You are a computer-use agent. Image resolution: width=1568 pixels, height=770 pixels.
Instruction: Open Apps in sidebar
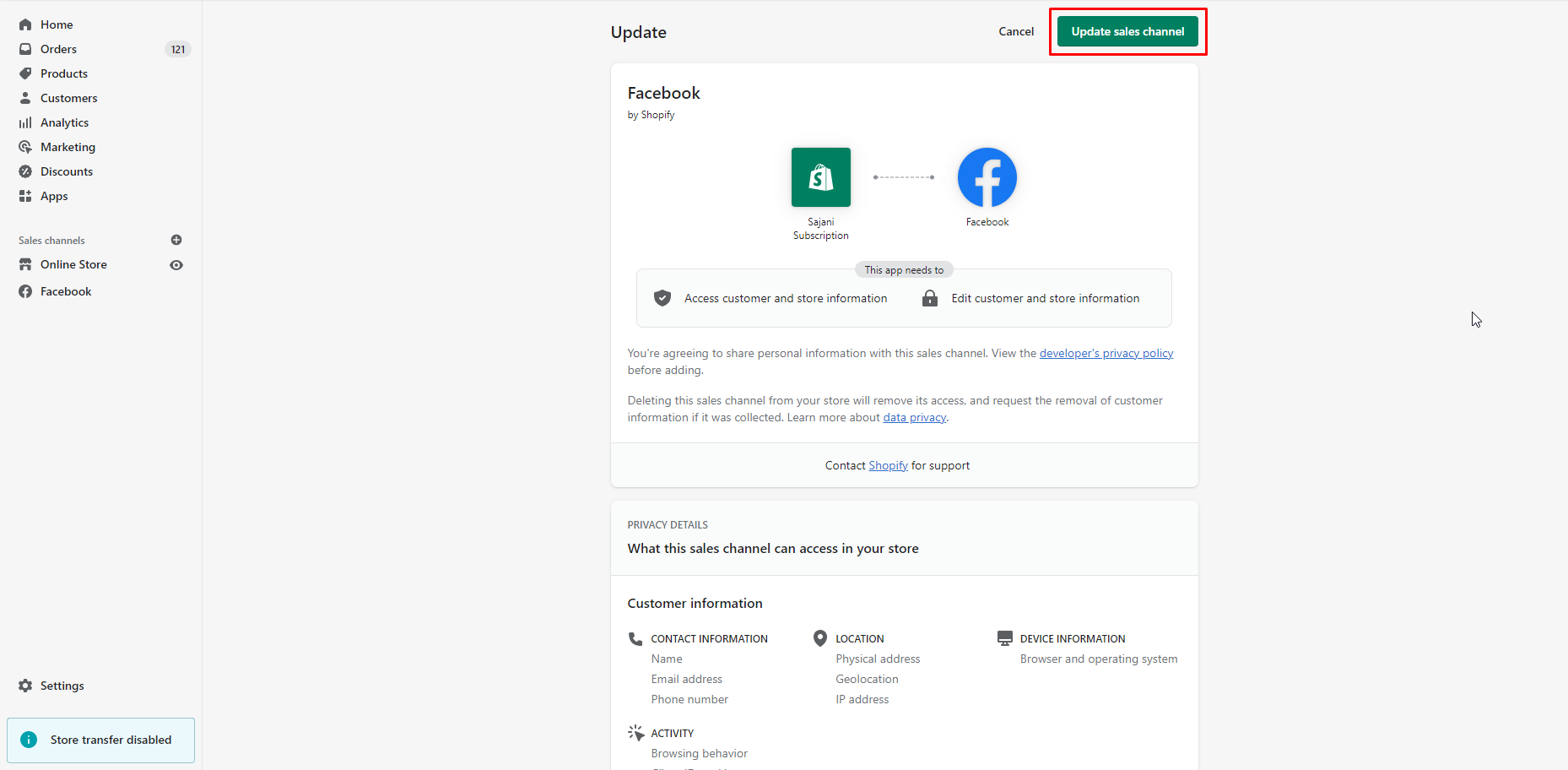pyautogui.click(x=54, y=196)
